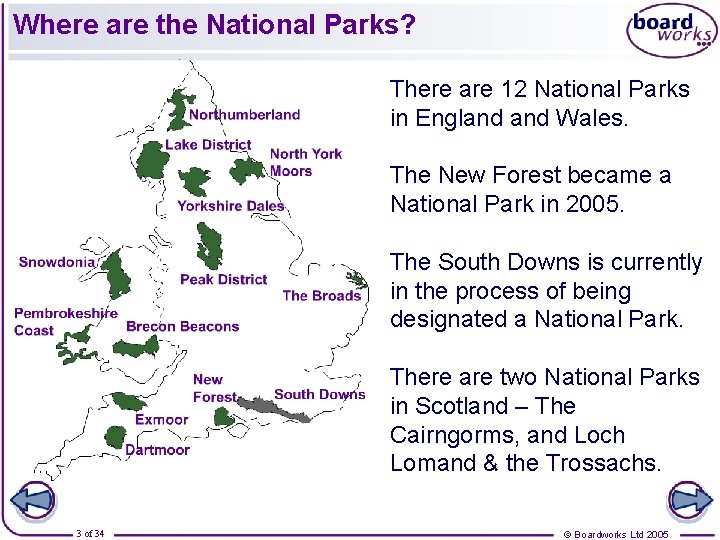Click the 'Brecon Beacons' label
720x540 pixels.
click(x=183, y=326)
